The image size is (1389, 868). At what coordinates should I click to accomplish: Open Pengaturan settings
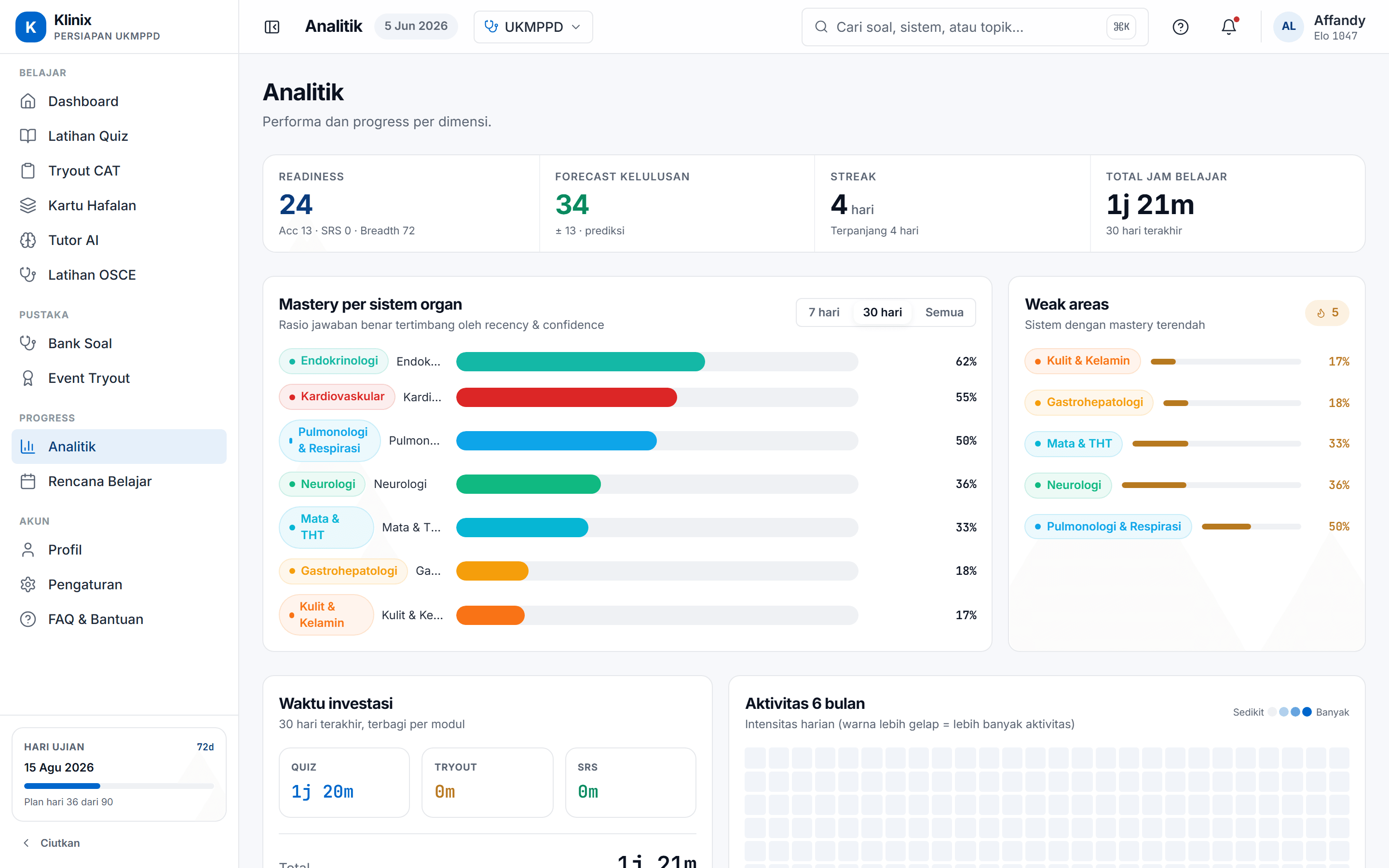119,584
